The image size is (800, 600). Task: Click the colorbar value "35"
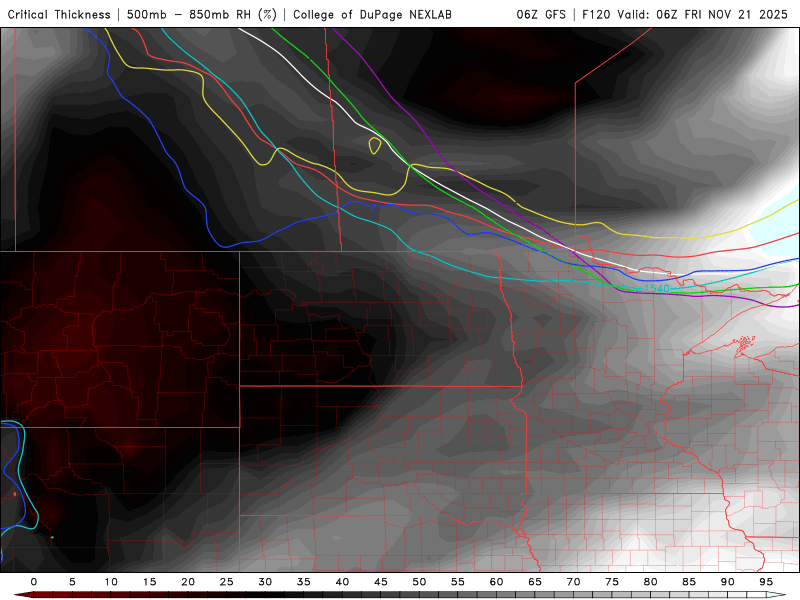(x=304, y=582)
